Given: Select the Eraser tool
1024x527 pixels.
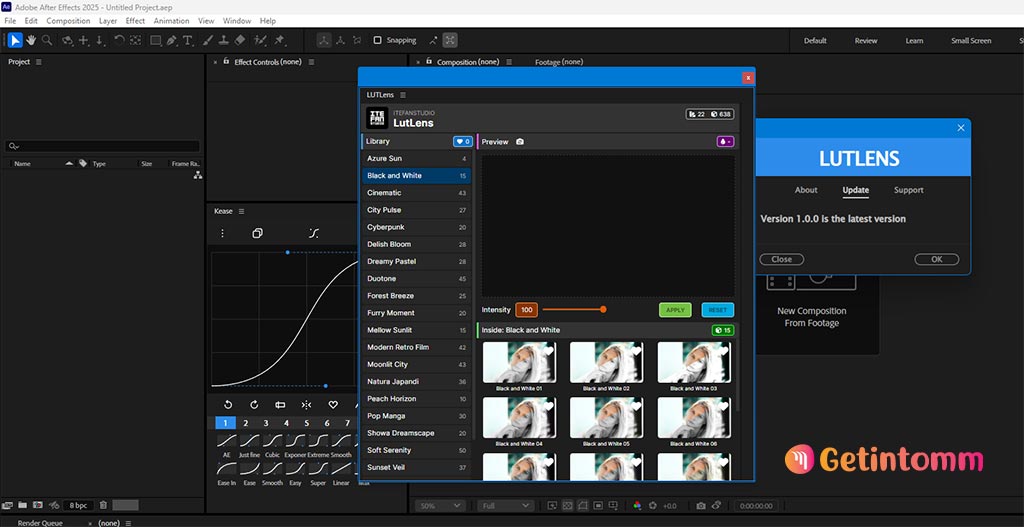Looking at the screenshot, I should point(239,40).
